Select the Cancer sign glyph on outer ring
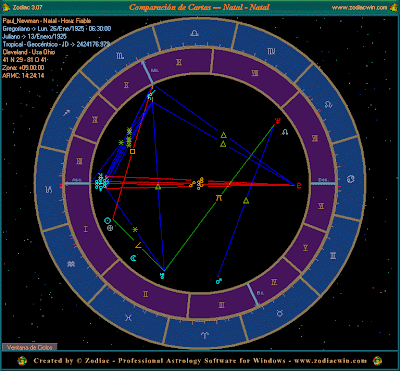Screen dimensions: 400x371 [x=351, y=179]
